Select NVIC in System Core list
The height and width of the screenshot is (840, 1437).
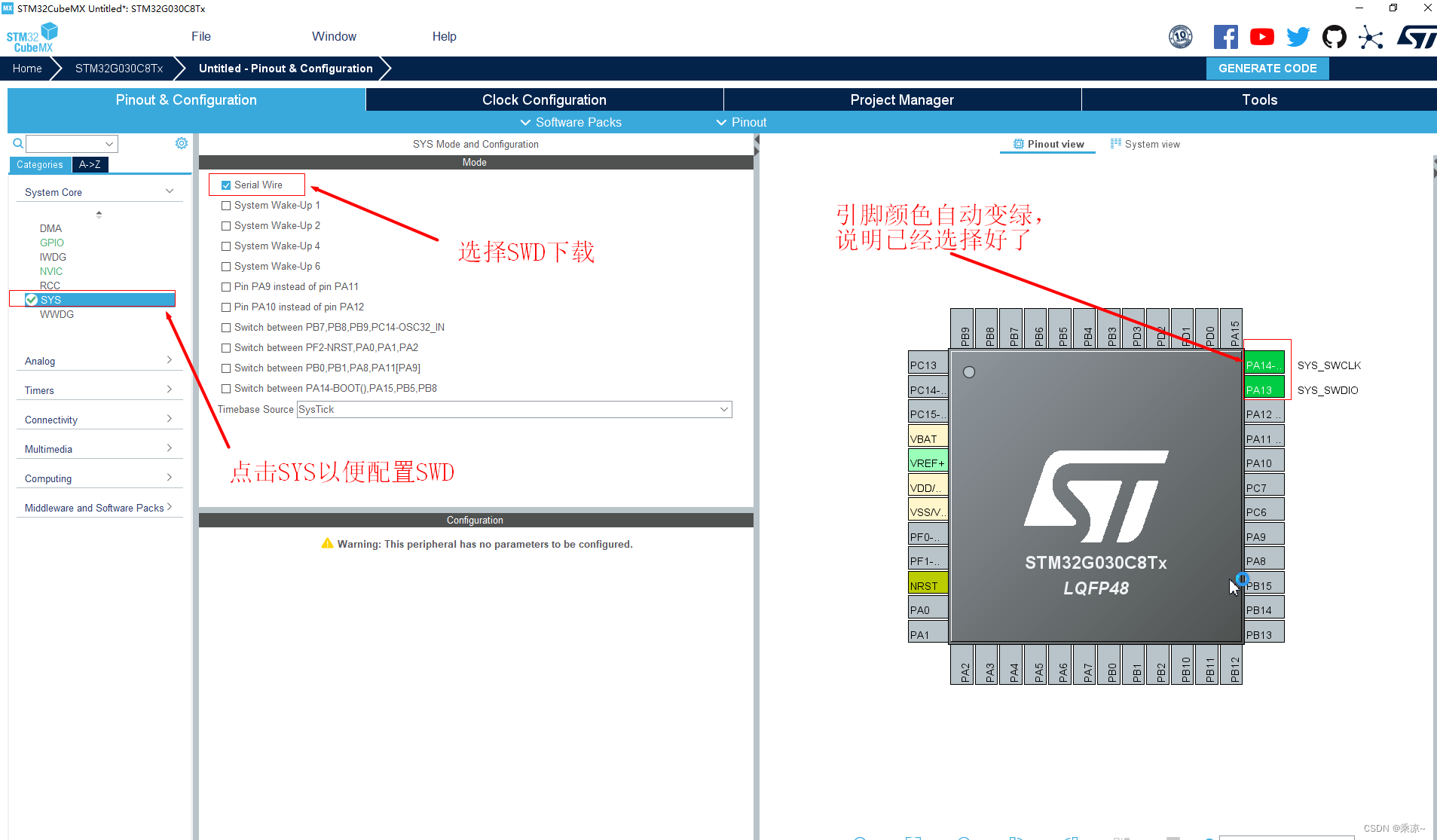51,271
